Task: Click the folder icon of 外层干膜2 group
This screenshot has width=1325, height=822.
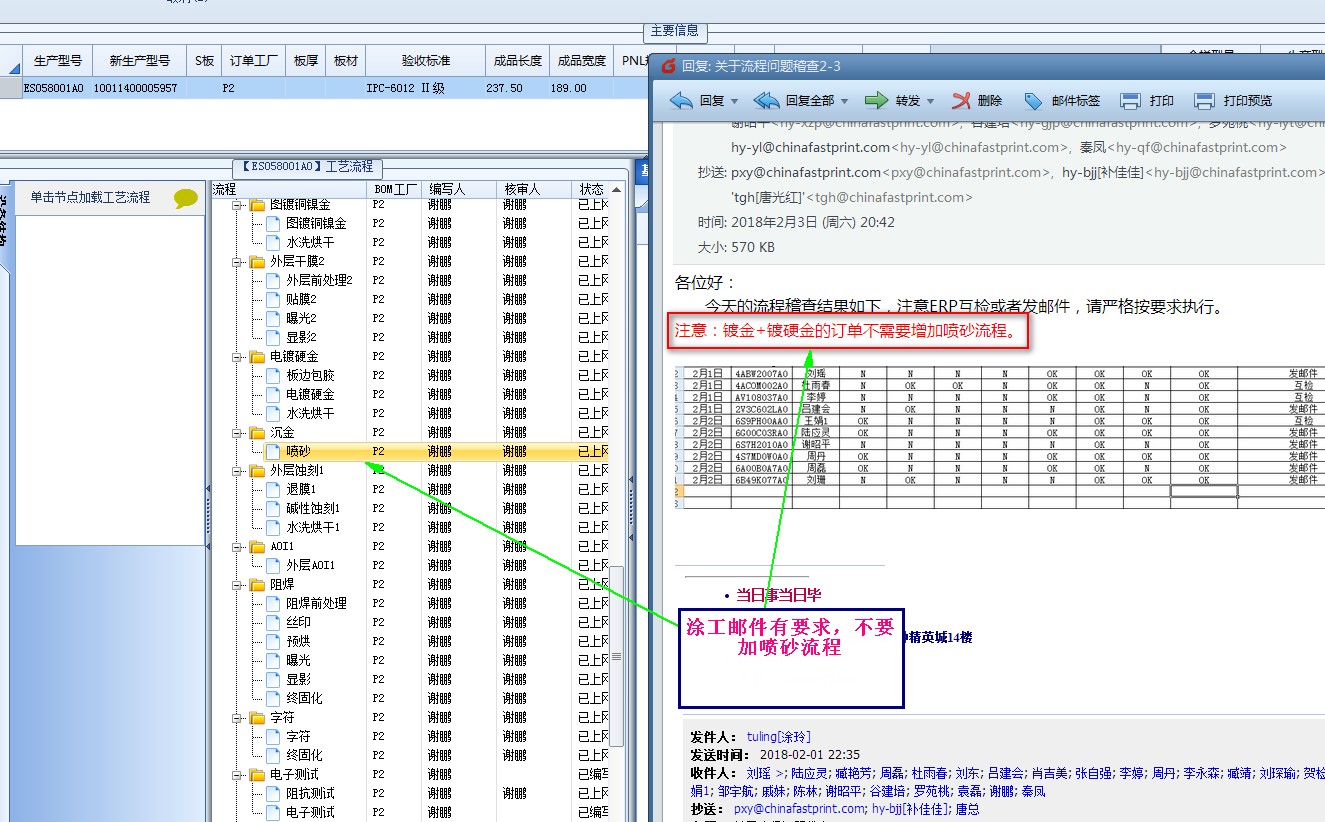Action: (x=258, y=262)
